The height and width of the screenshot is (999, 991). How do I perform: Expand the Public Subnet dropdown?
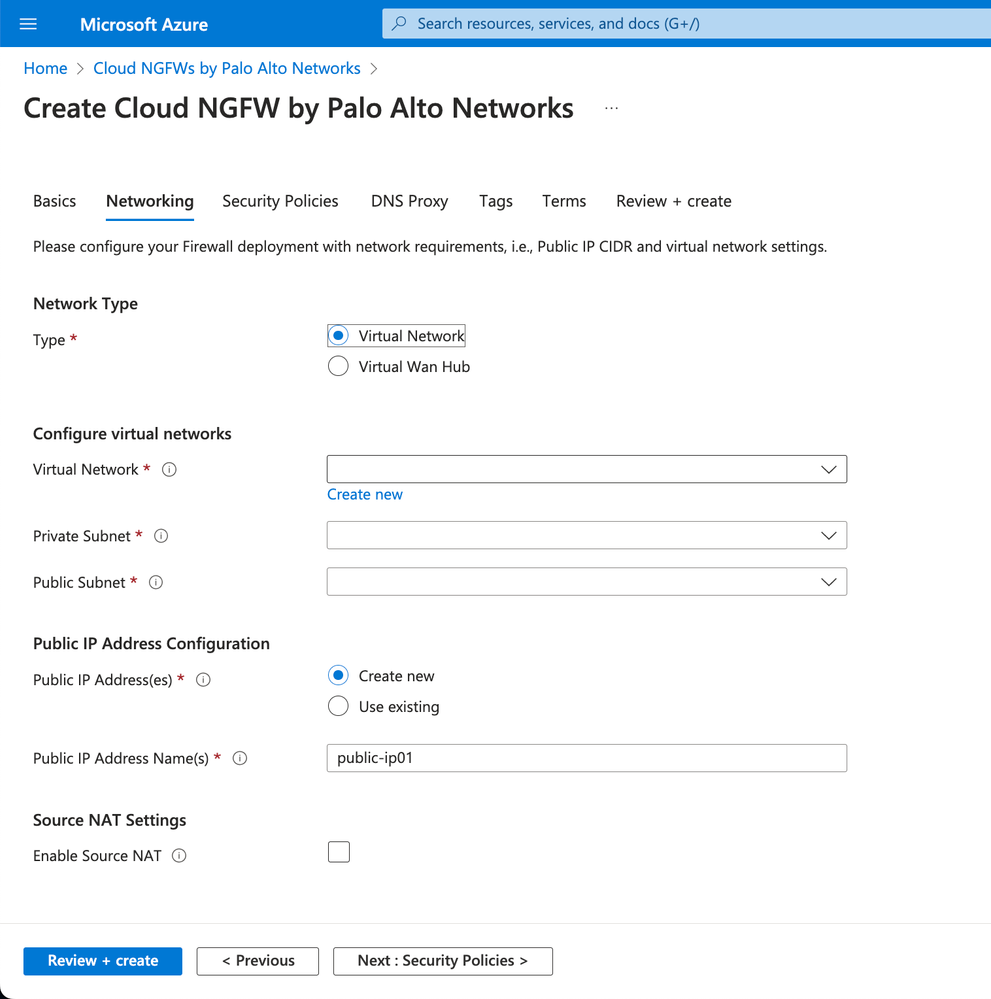pyautogui.click(x=586, y=582)
